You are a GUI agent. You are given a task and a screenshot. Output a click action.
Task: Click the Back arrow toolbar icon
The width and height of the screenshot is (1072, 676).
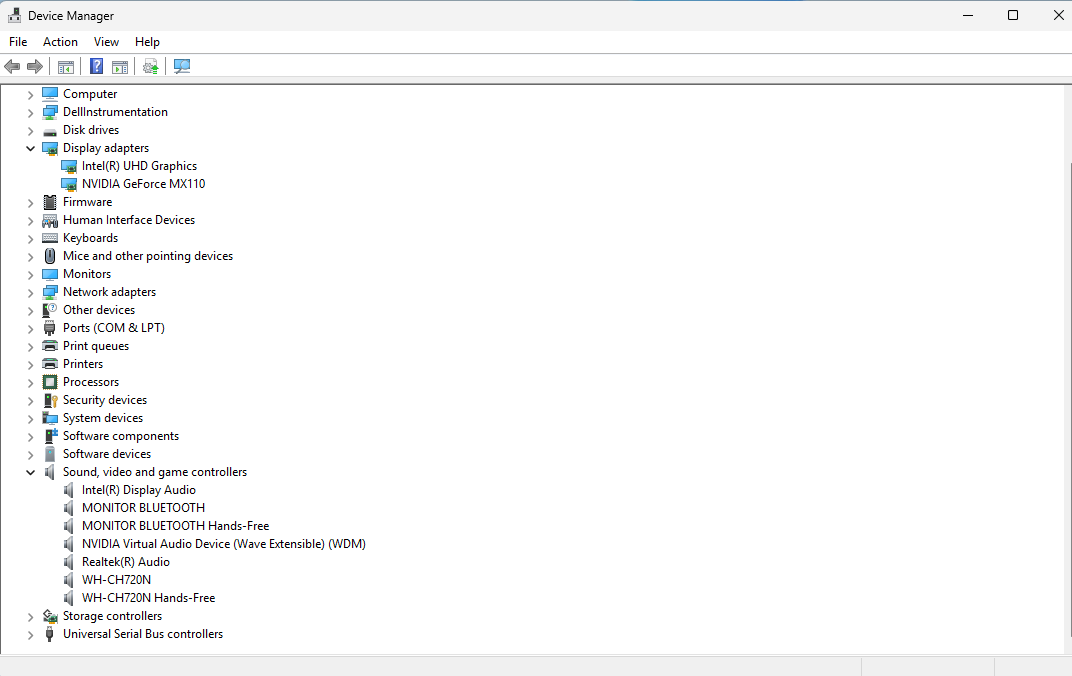(x=12, y=66)
